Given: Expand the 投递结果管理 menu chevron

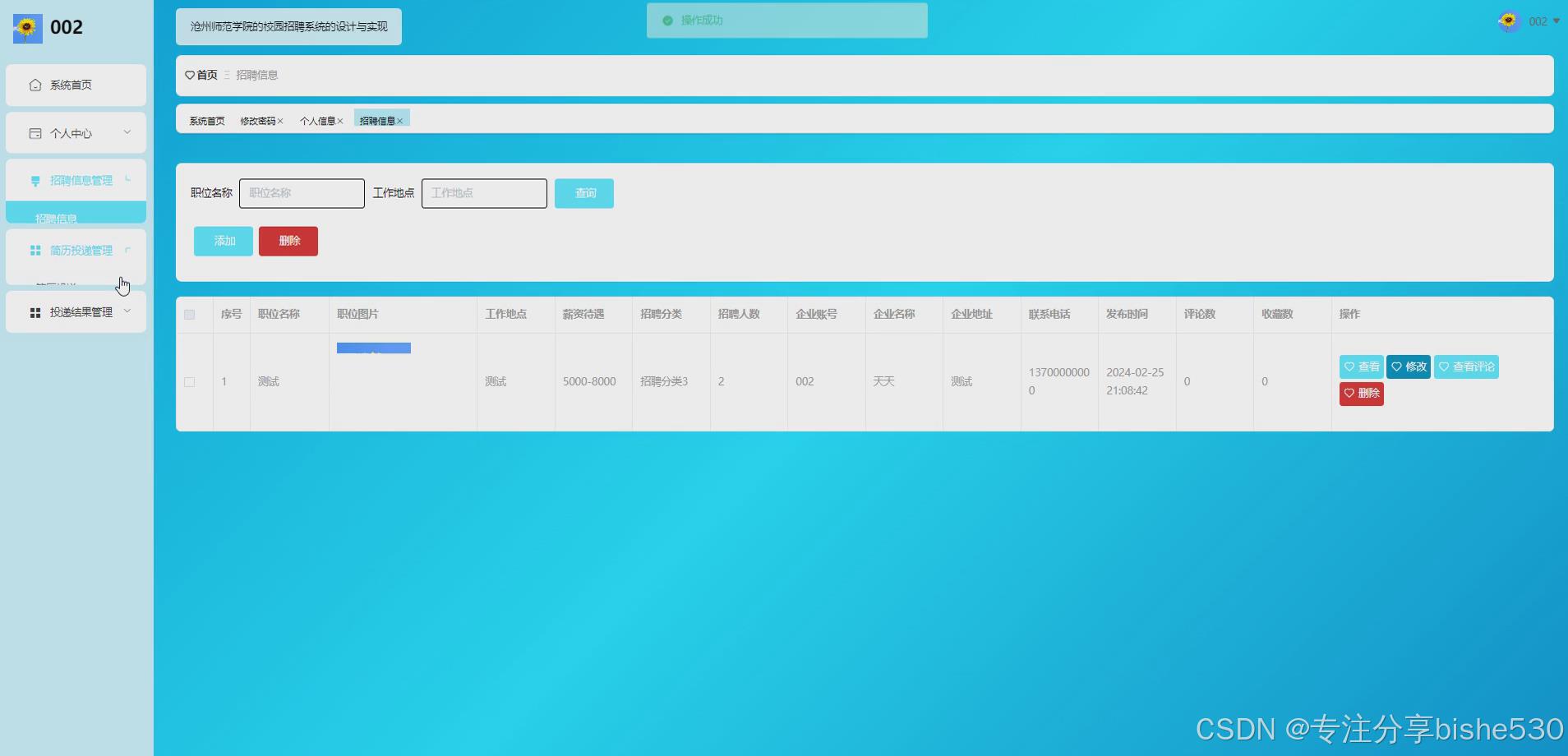Looking at the screenshot, I should (127, 311).
